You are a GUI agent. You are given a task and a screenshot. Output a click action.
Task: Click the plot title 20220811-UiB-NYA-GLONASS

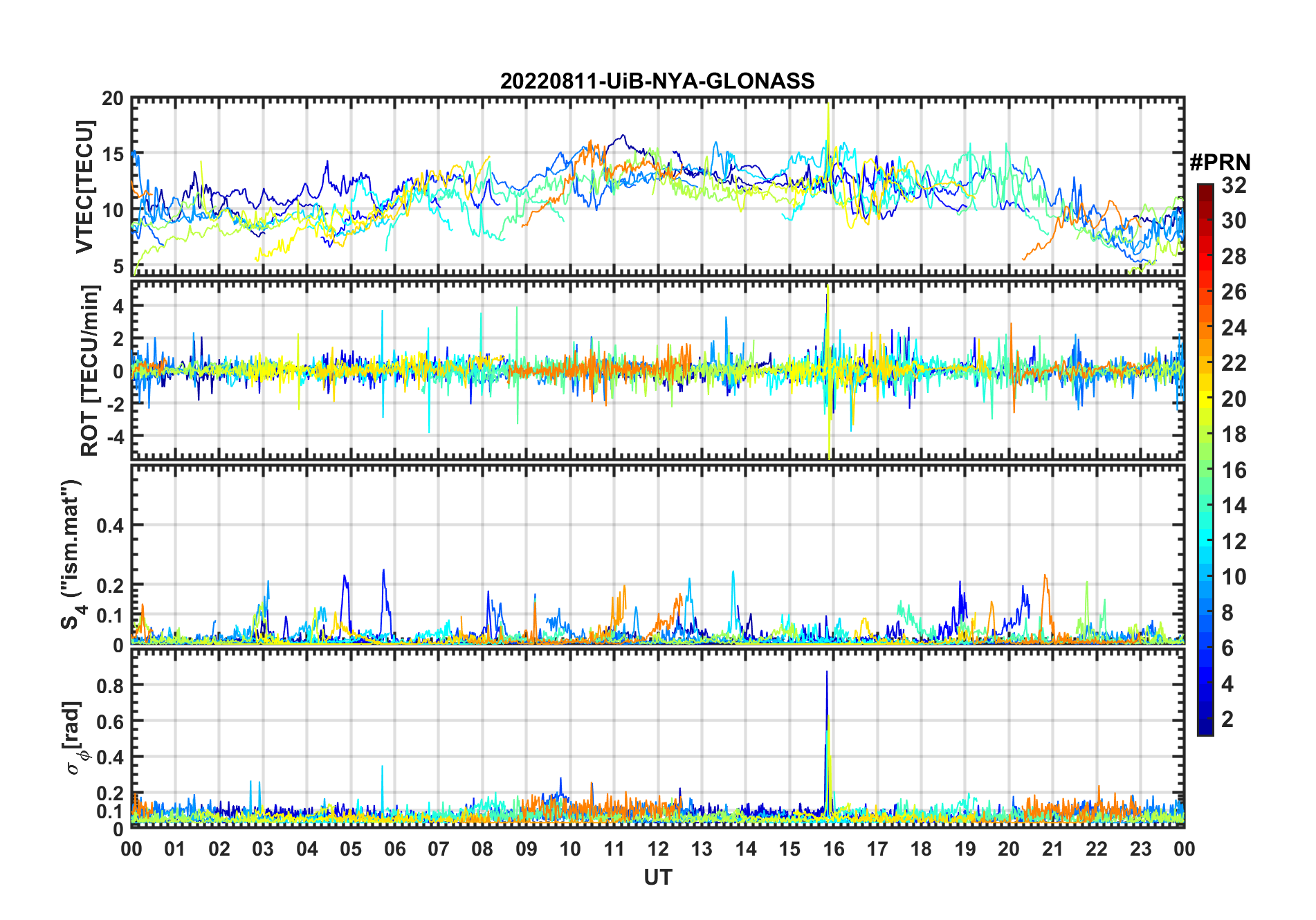point(657,81)
